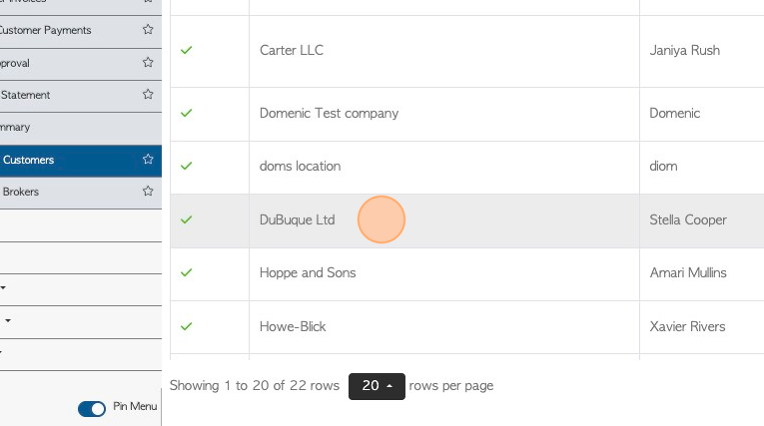Click checkmark for Domenic Test company
This screenshot has width=764, height=426.
click(x=186, y=113)
